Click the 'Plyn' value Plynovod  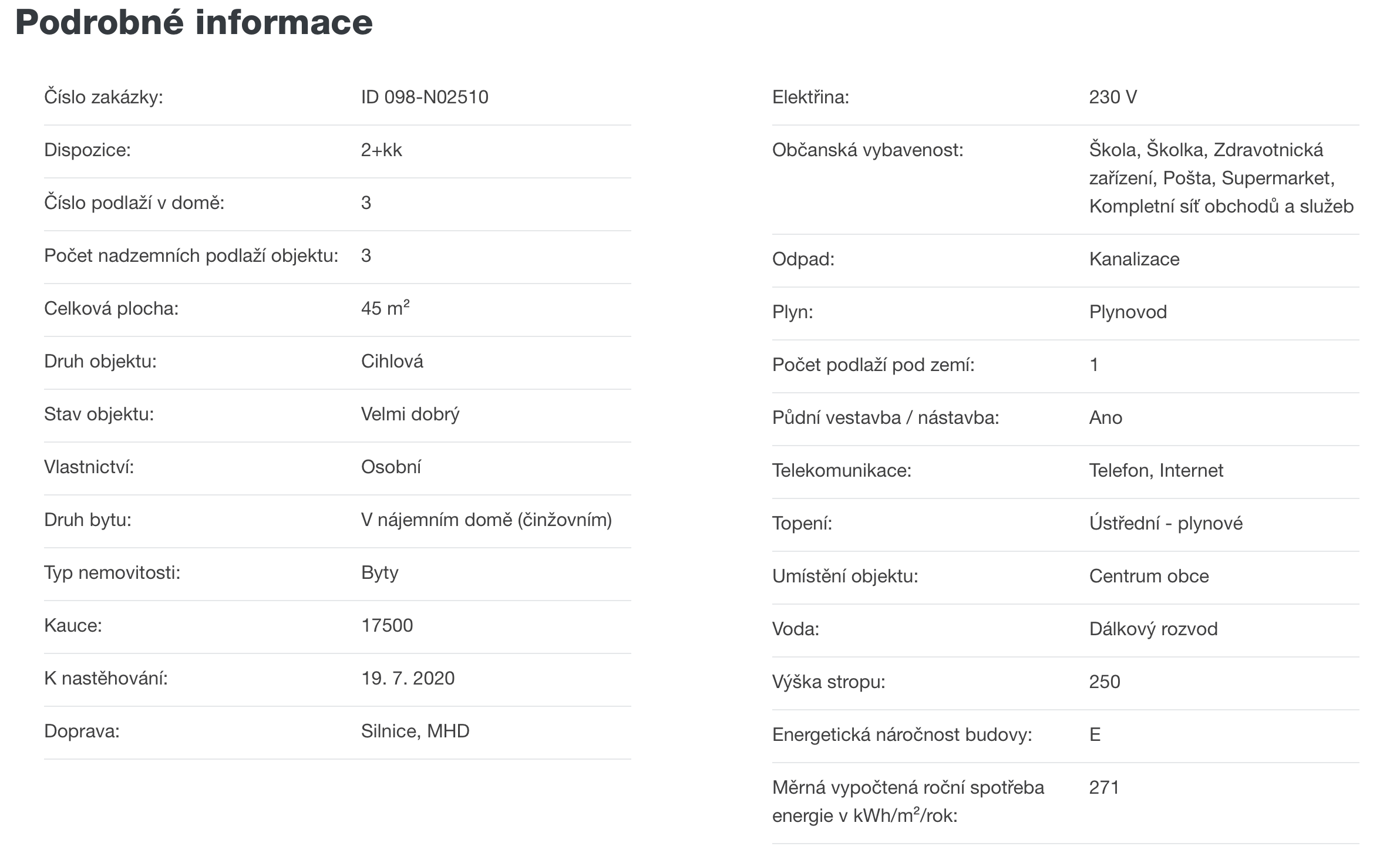1128,312
